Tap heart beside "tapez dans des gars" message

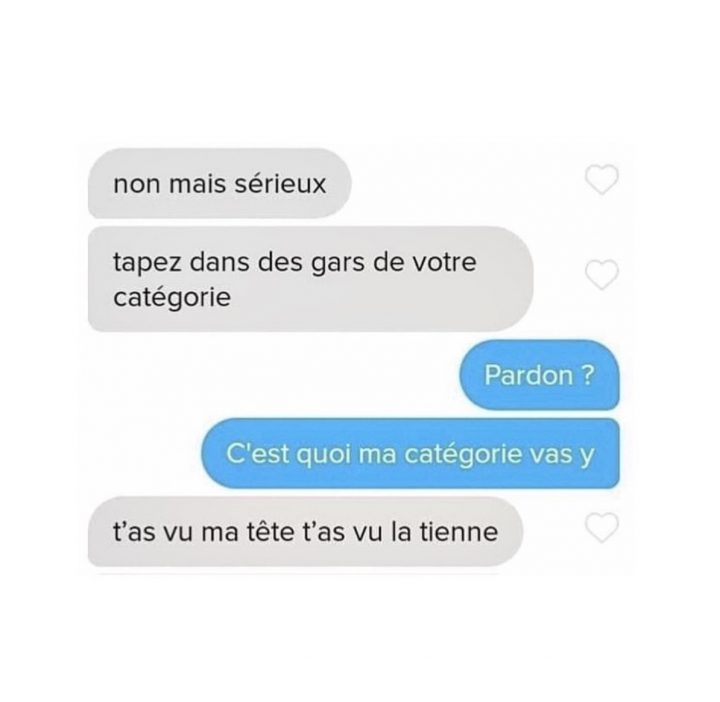pyautogui.click(x=602, y=274)
